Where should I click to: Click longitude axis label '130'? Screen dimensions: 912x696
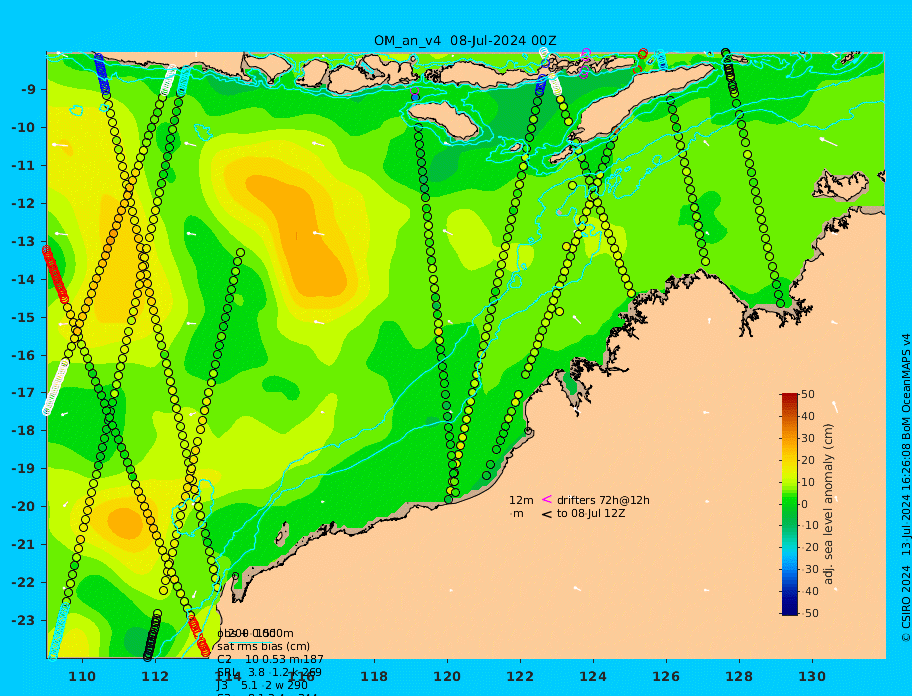point(812,677)
